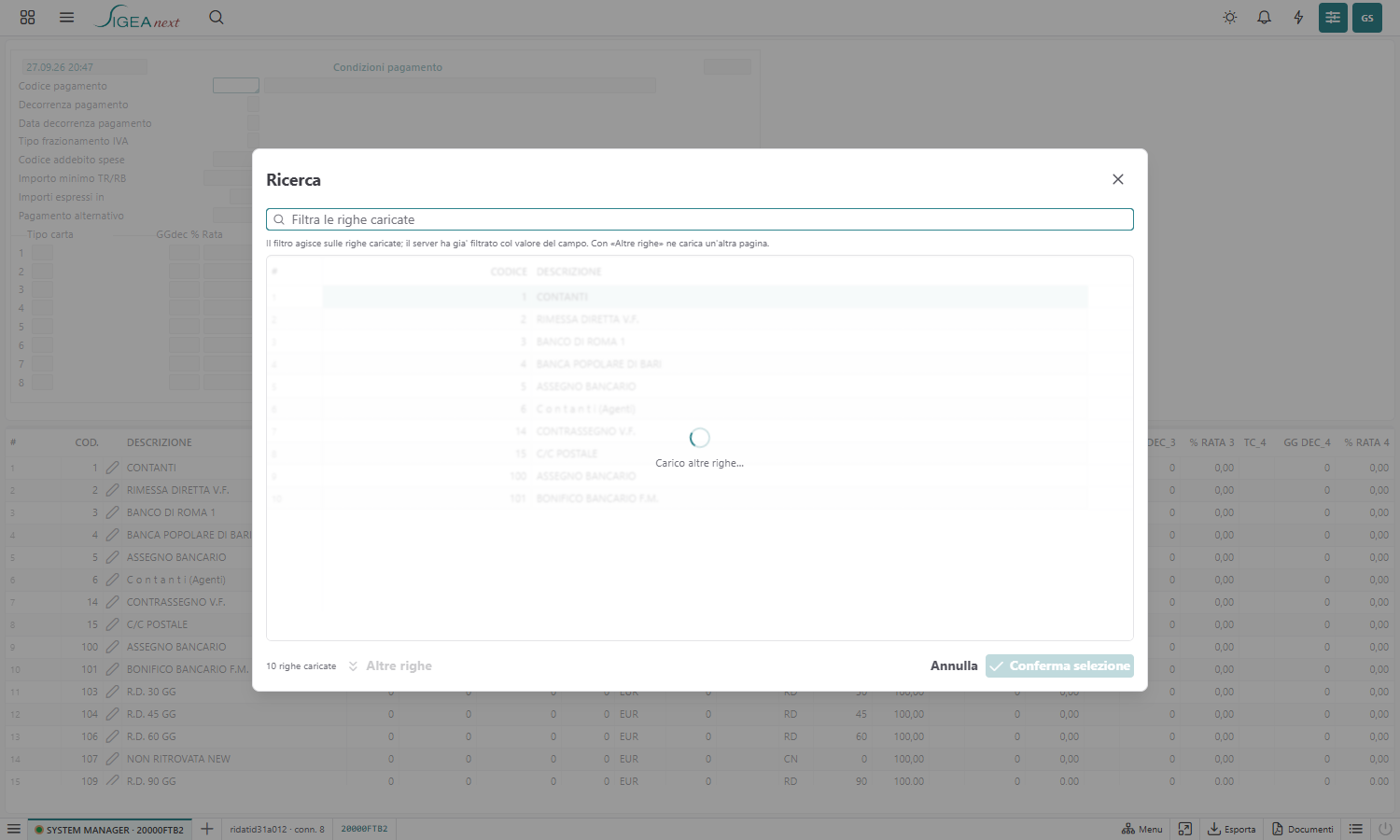1400x840 pixels.
Task: Select the R.D. 90 GG row text
Action: pyautogui.click(x=151, y=781)
